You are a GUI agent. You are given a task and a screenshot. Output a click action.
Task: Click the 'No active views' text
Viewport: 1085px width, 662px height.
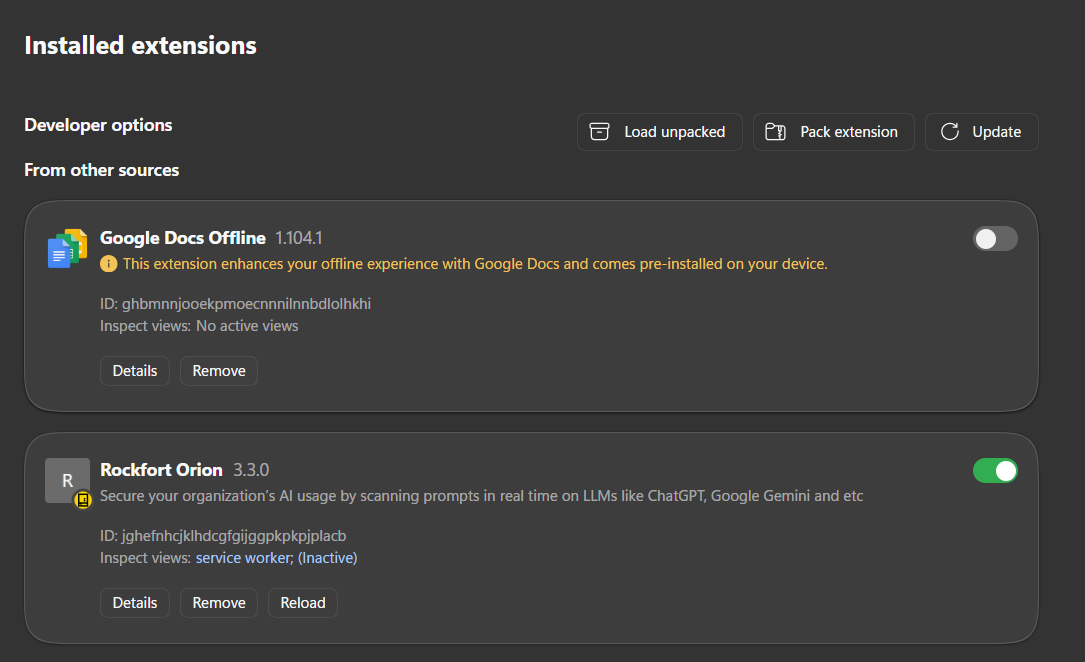[x=247, y=326]
